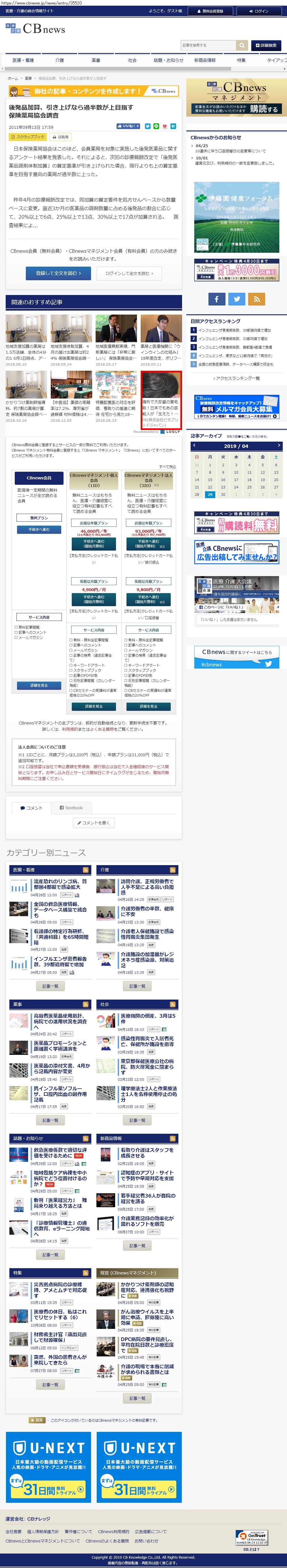Click RSS icon for 話題・お知らせ category
Image resolution: width=287 pixels, height=1568 pixels.
click(x=86, y=1138)
